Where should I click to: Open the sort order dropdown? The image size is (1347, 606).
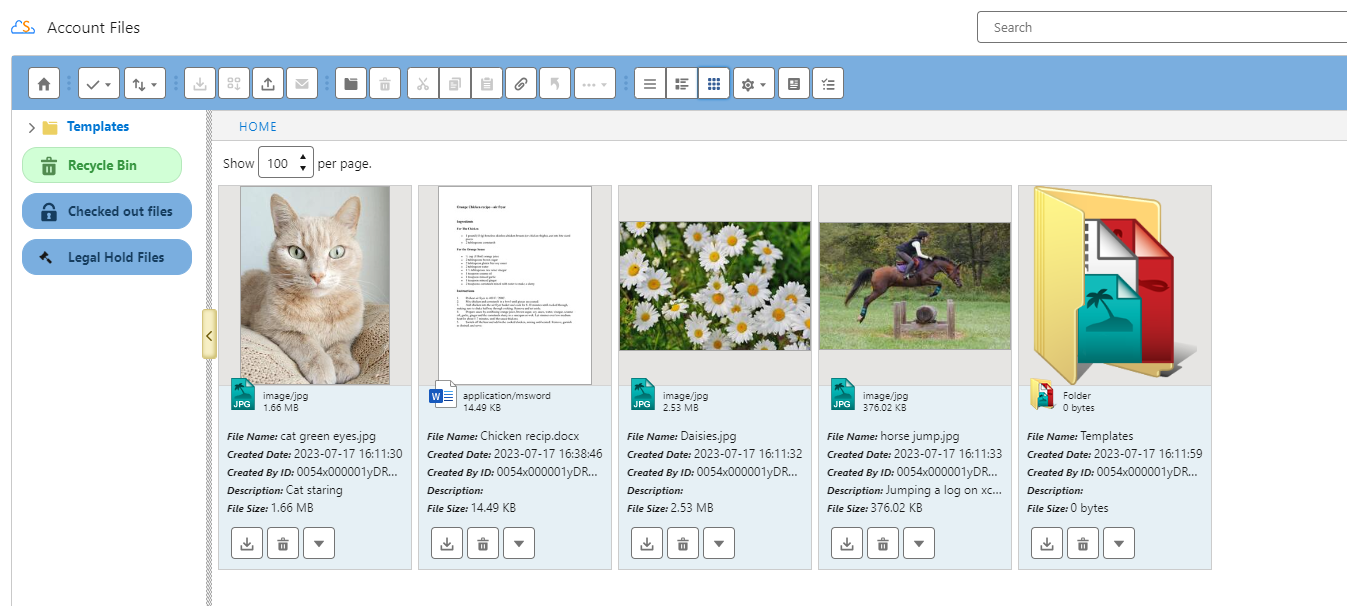point(145,84)
